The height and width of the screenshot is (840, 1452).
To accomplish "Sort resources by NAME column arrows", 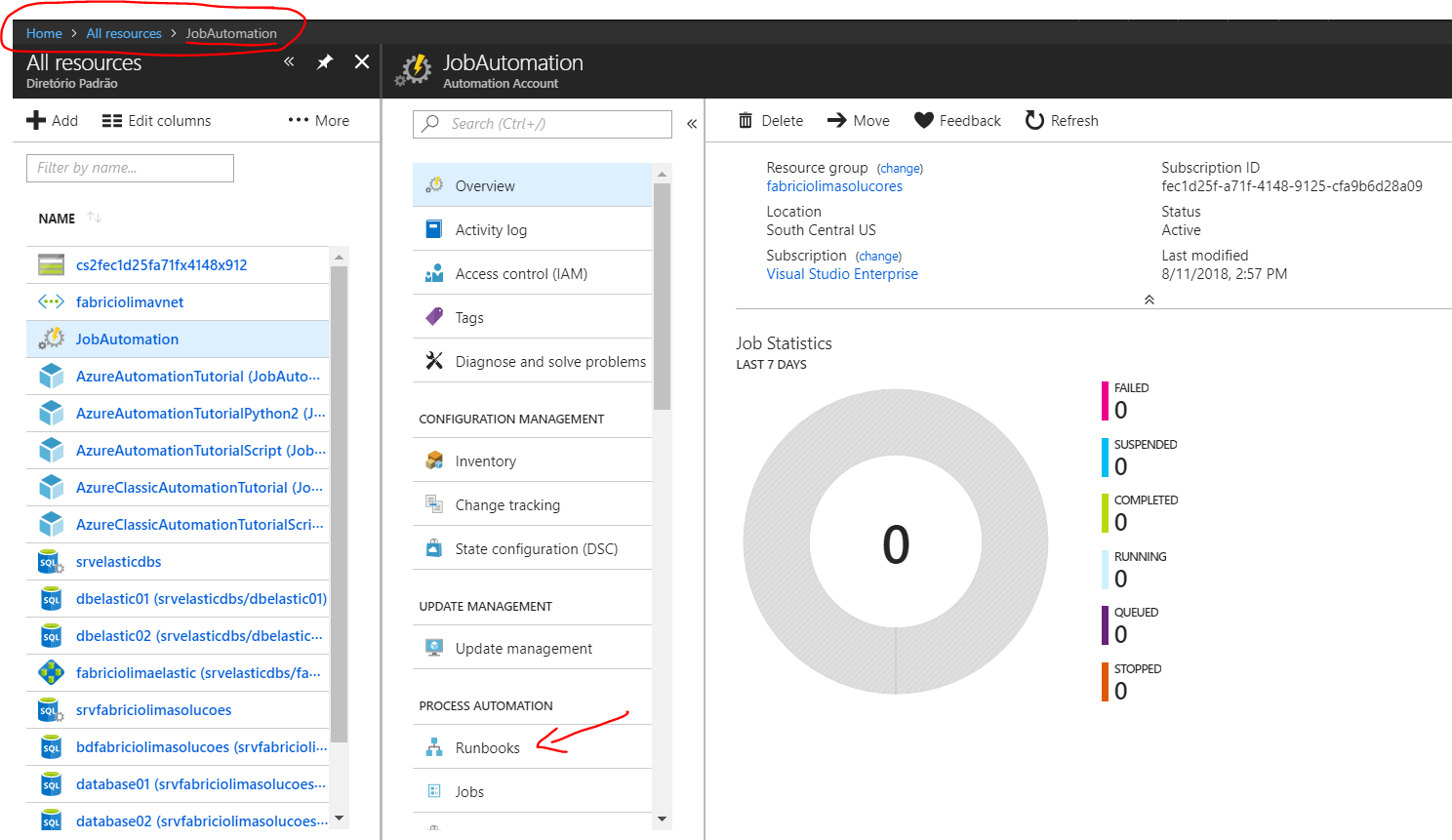I will click(x=95, y=218).
